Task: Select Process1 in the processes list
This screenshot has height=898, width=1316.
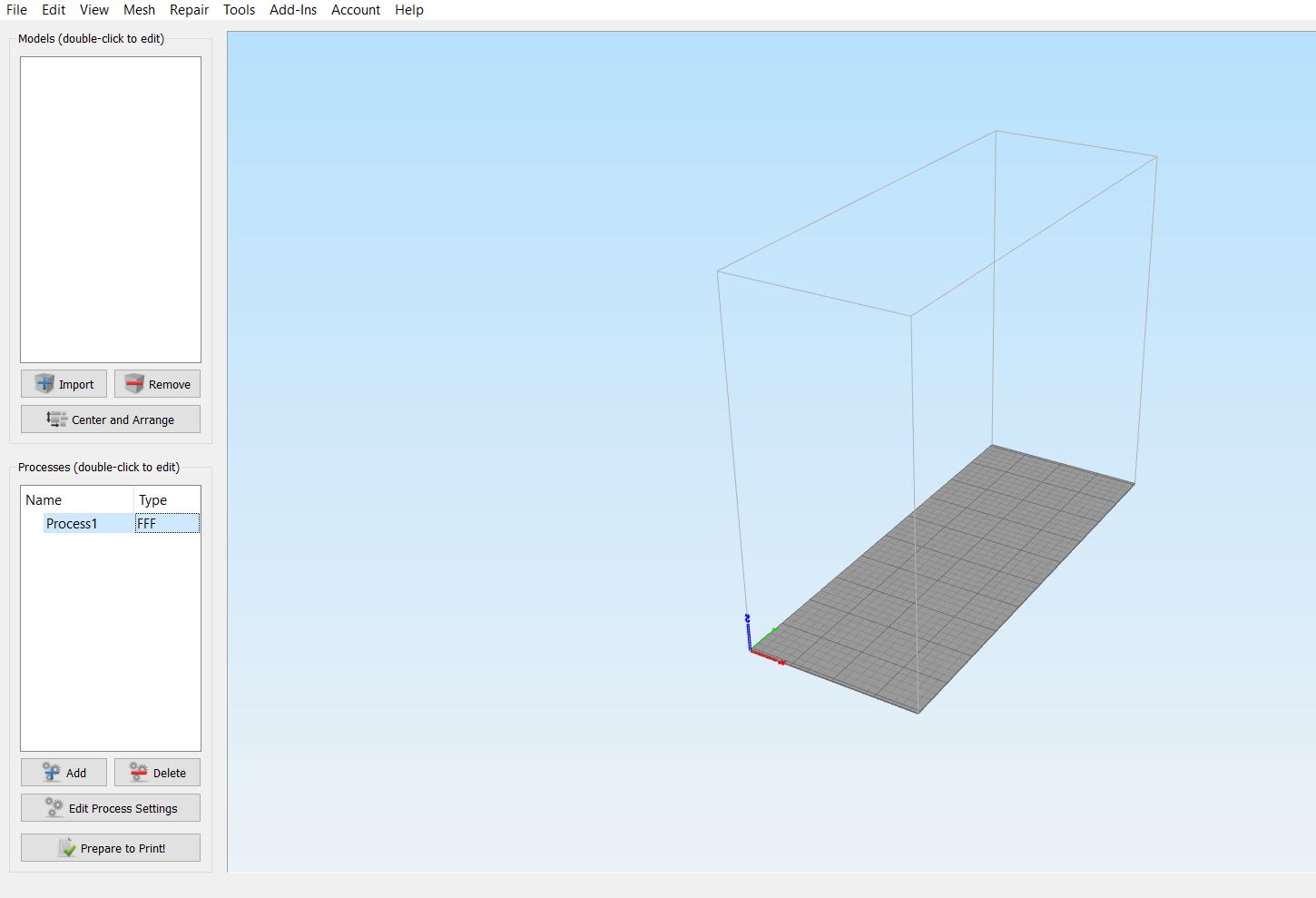Action: [x=72, y=524]
